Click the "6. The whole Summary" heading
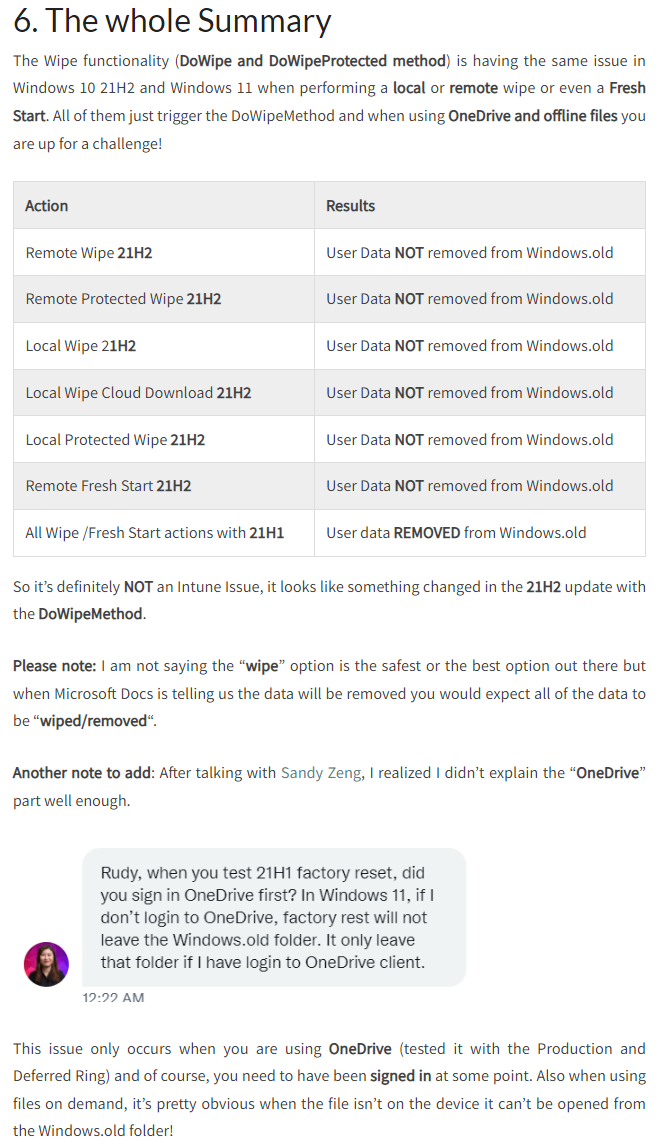 172,21
